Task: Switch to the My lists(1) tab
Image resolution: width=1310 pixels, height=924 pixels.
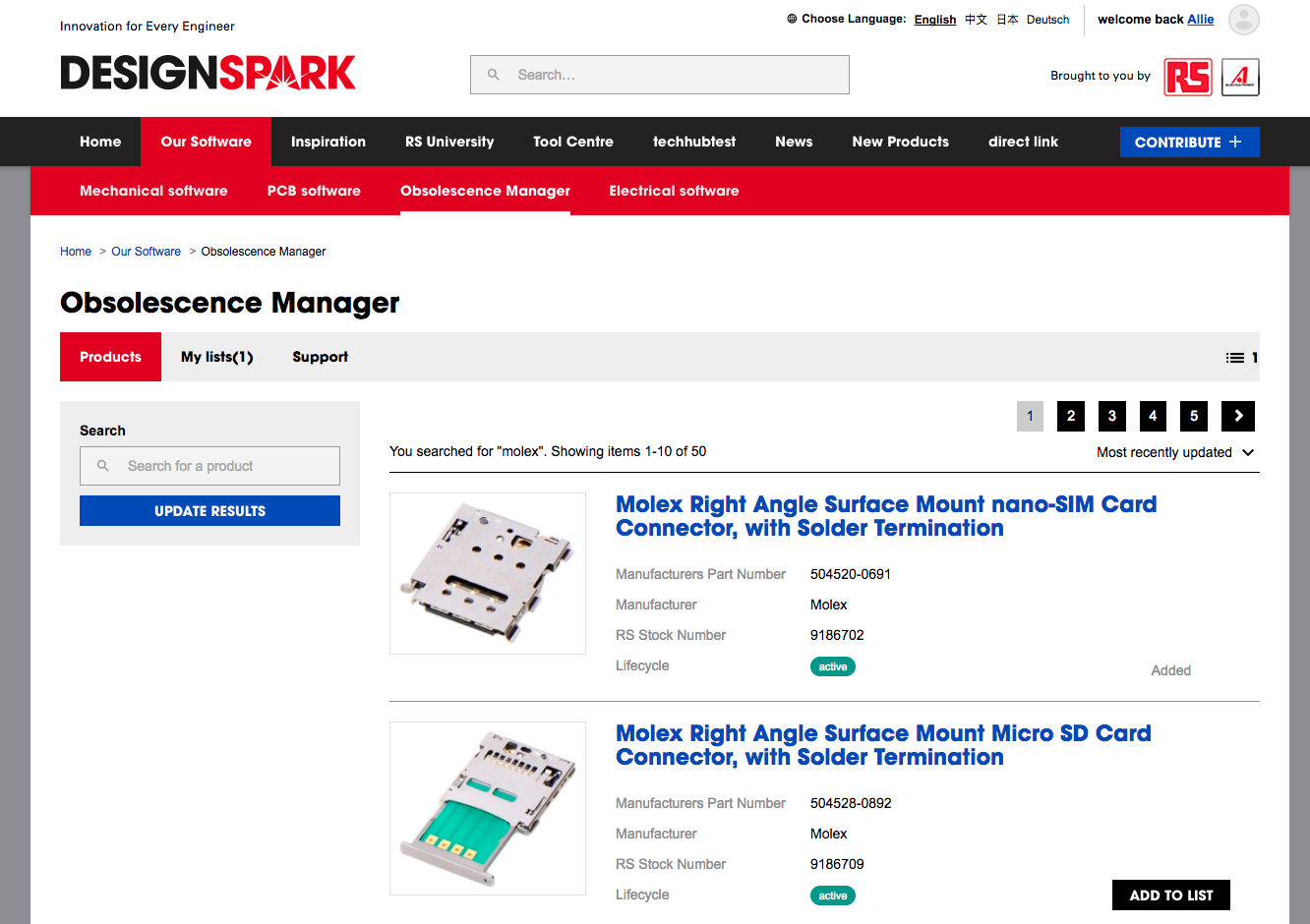Action: pyautogui.click(x=217, y=357)
